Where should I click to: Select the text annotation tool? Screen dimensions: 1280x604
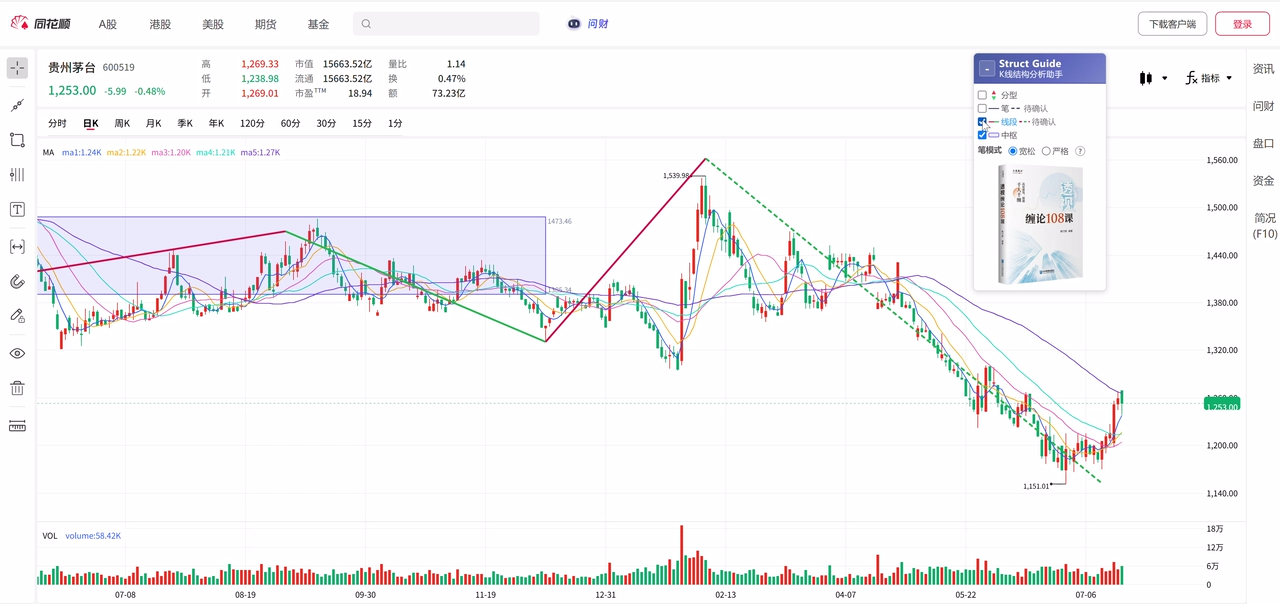click(17, 209)
